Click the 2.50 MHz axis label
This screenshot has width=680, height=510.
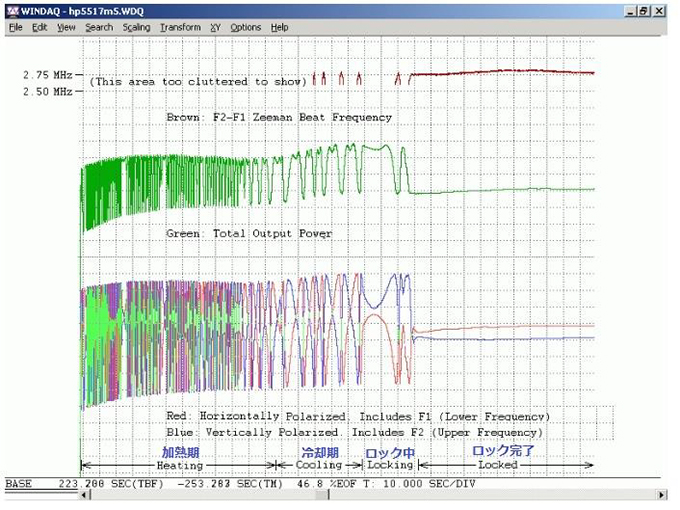pyautogui.click(x=48, y=92)
